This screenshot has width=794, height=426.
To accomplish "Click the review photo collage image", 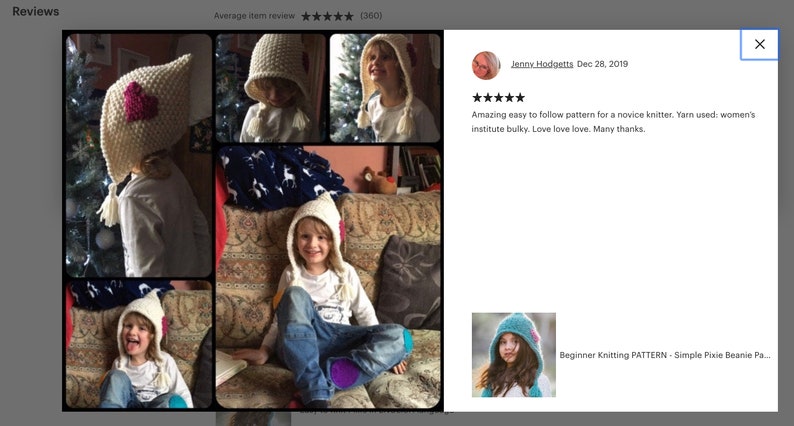I will [253, 221].
